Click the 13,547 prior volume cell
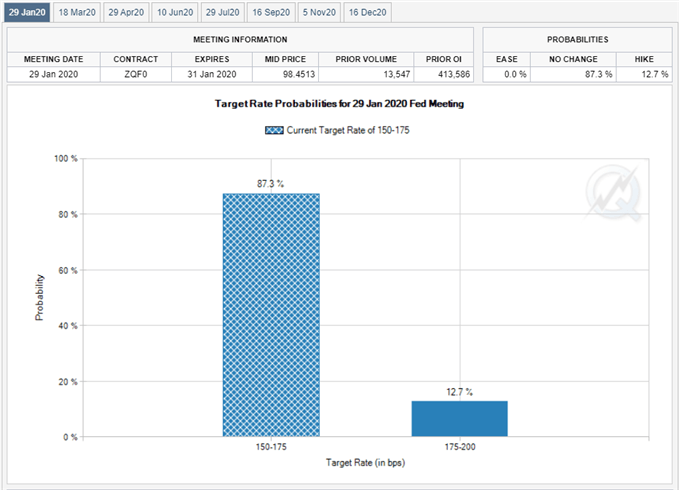Screen dimensions: 679x490 coord(366,74)
